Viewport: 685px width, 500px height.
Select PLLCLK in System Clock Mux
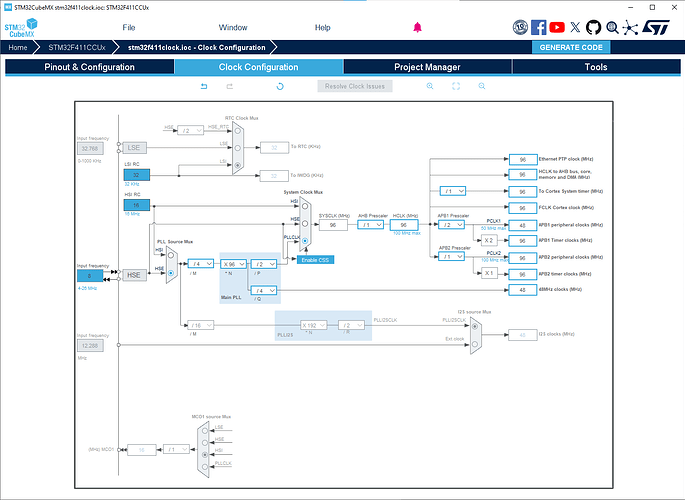pyautogui.click(x=305, y=241)
